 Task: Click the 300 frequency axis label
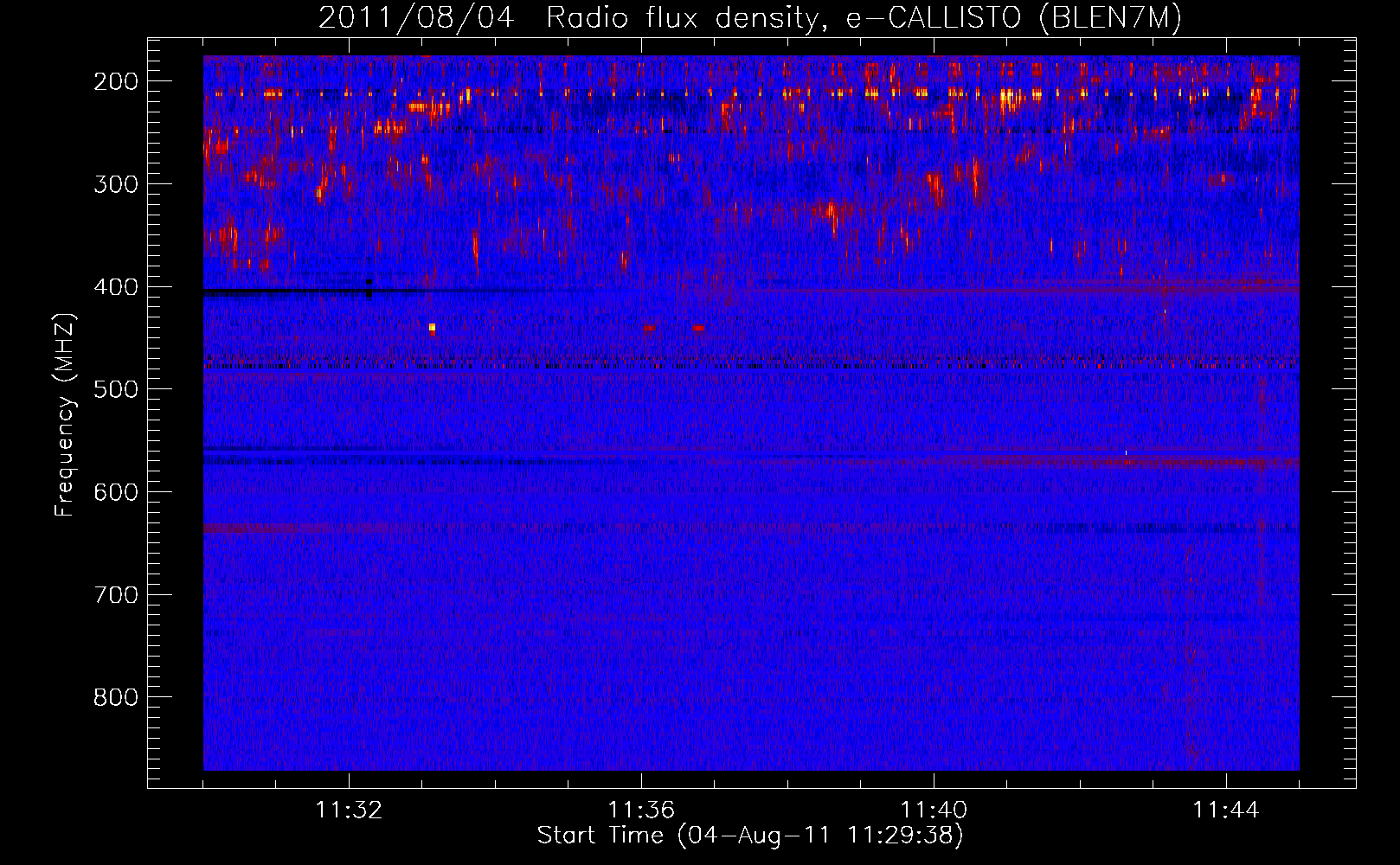point(116,184)
